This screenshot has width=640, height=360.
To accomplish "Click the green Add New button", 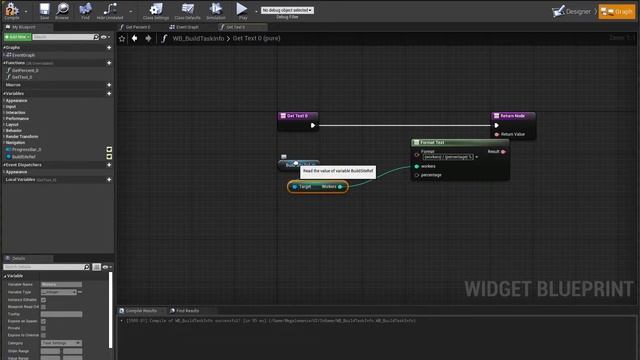I will coord(17,37).
